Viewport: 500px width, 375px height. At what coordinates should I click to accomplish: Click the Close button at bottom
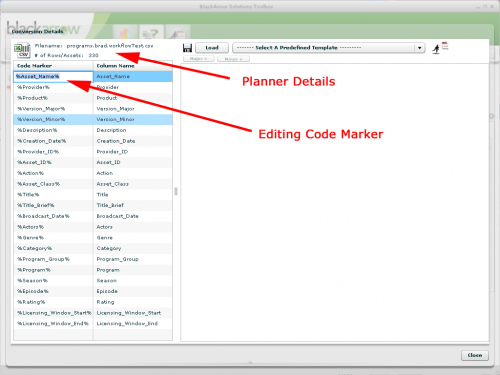point(475,355)
